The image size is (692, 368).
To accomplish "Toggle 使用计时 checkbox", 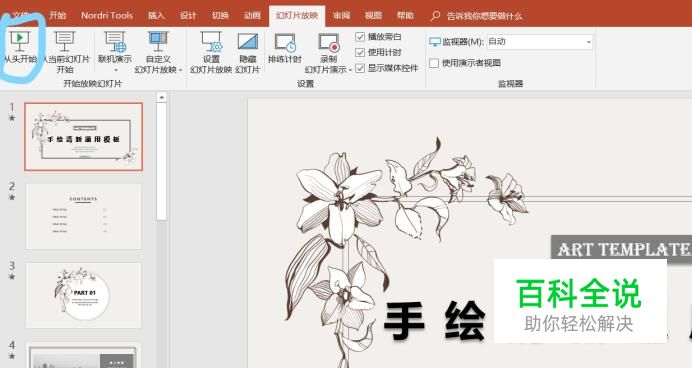I will point(360,53).
